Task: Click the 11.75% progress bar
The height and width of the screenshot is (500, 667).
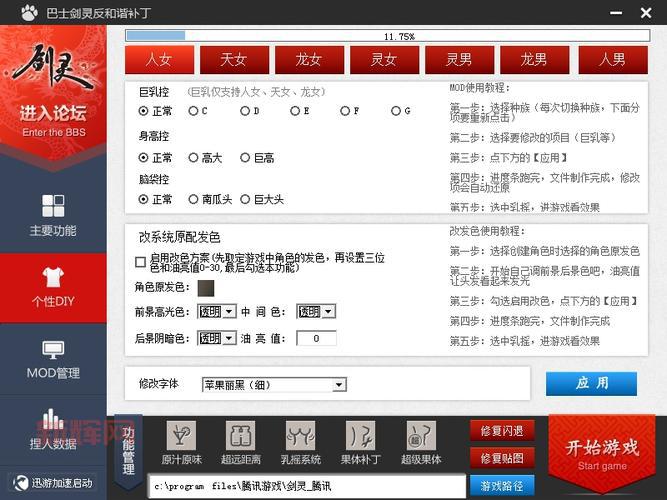Action: click(388, 36)
